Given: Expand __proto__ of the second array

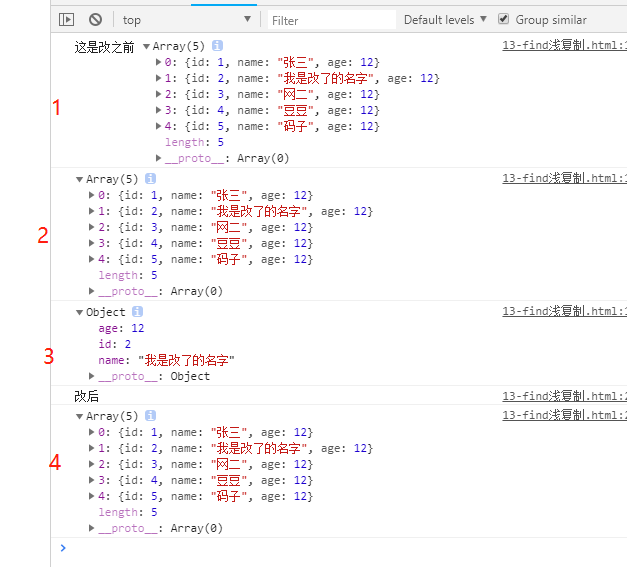Looking at the screenshot, I should [92, 291].
